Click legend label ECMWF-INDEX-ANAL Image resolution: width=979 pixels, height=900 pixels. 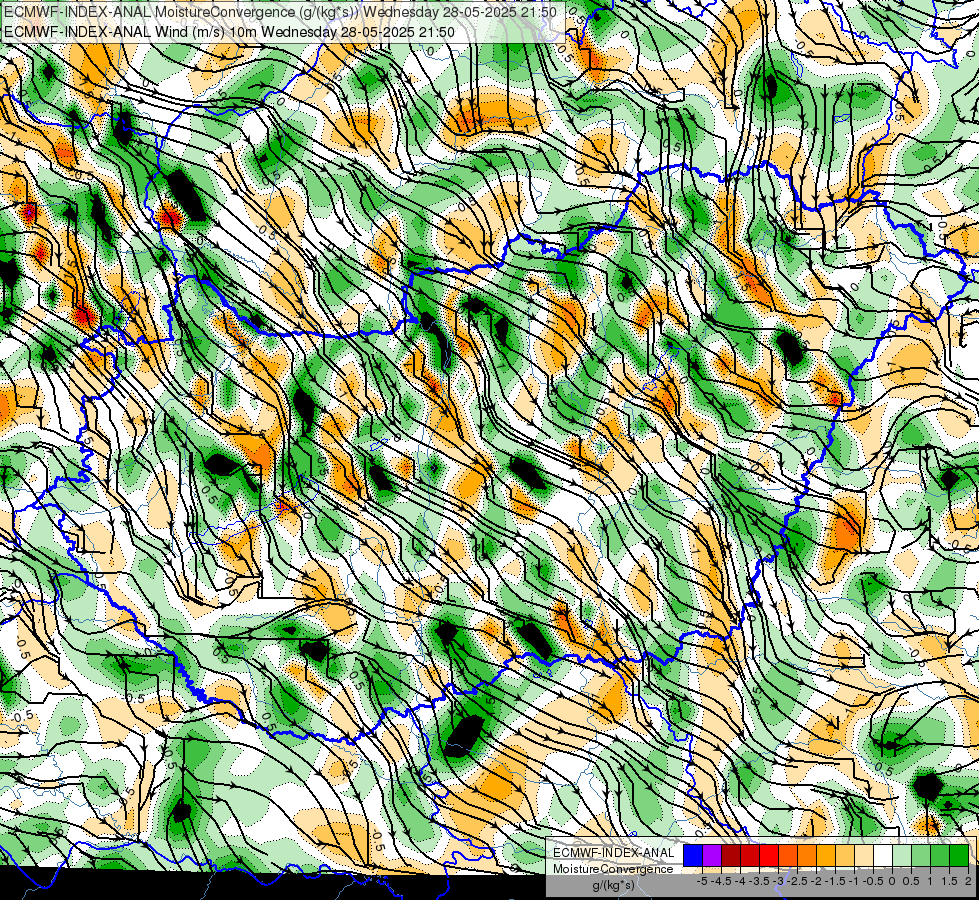point(613,853)
